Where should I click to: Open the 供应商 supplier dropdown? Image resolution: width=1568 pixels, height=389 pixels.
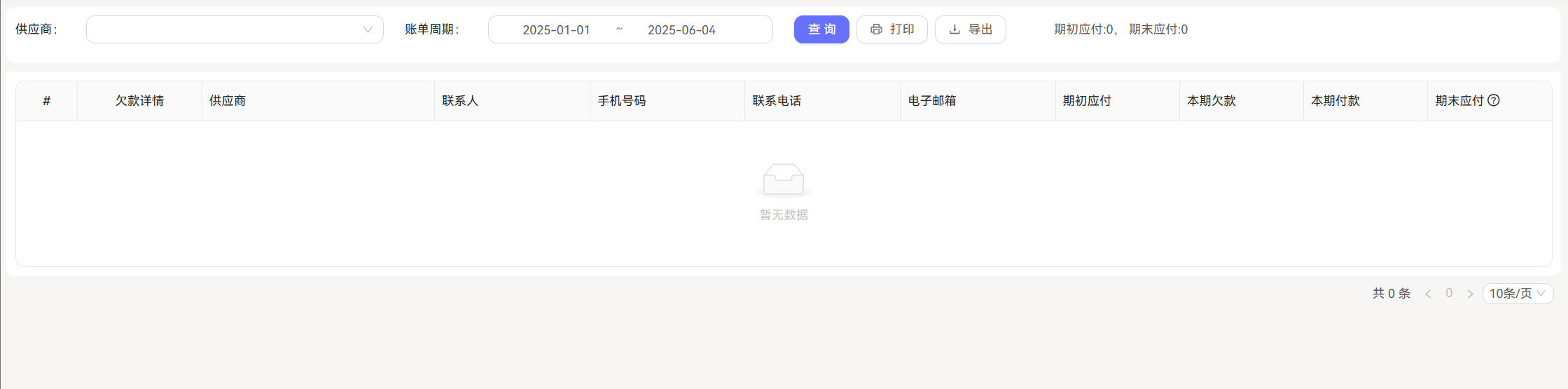coord(235,29)
